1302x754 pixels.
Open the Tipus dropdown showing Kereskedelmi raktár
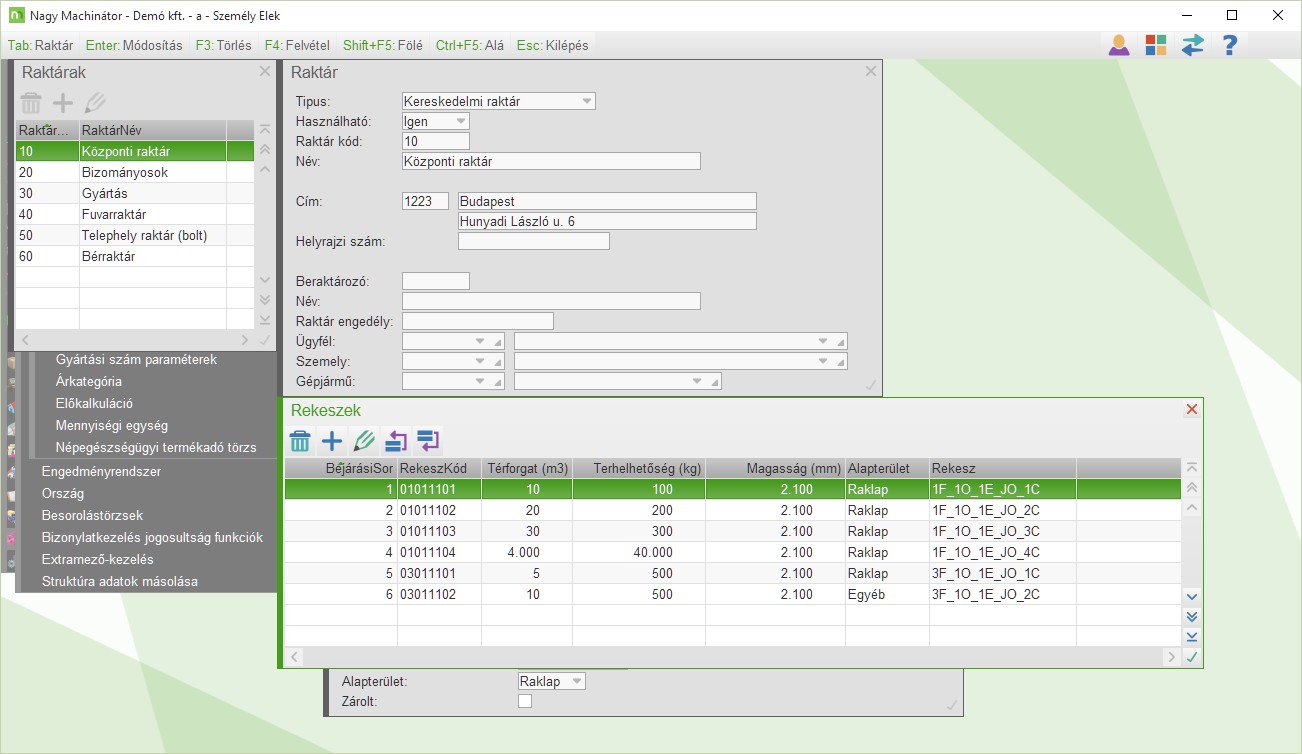click(586, 101)
